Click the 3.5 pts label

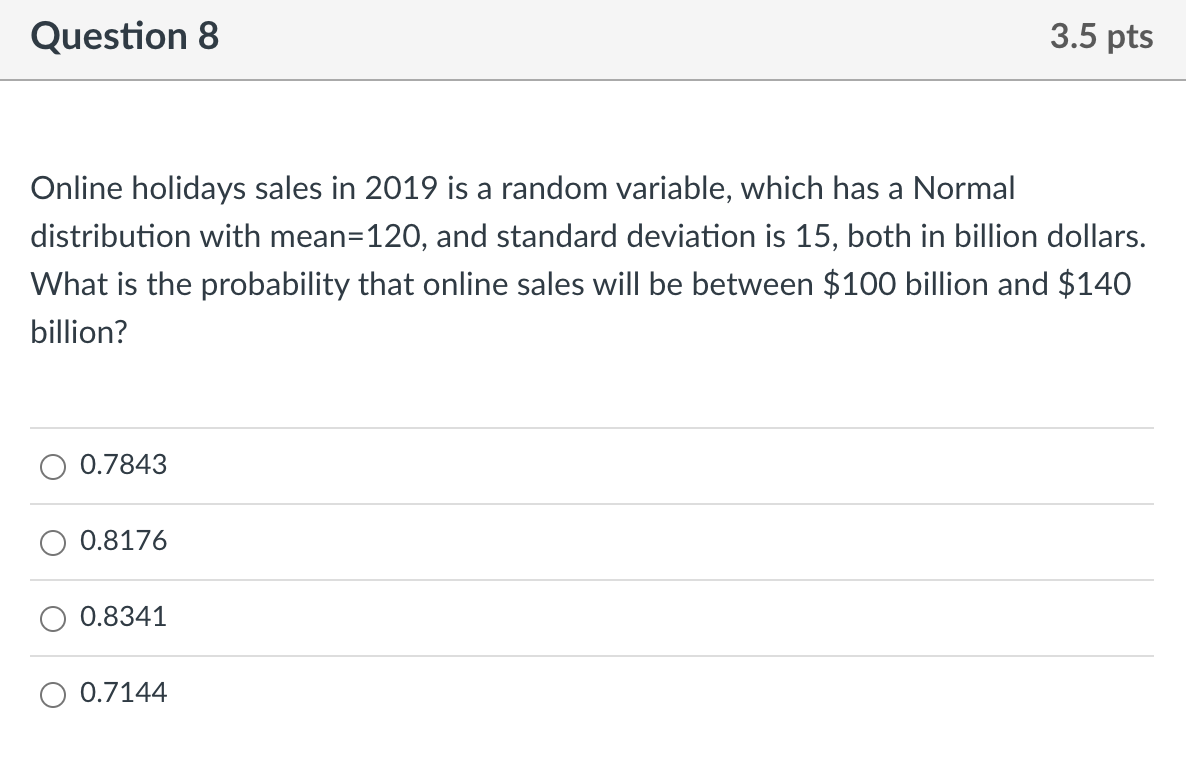(1101, 36)
